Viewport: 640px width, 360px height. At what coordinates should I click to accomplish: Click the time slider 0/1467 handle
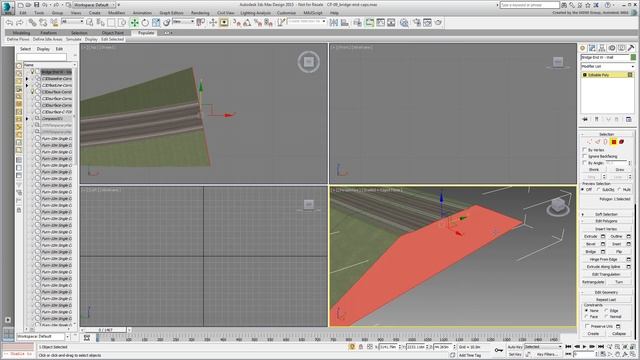point(105,330)
